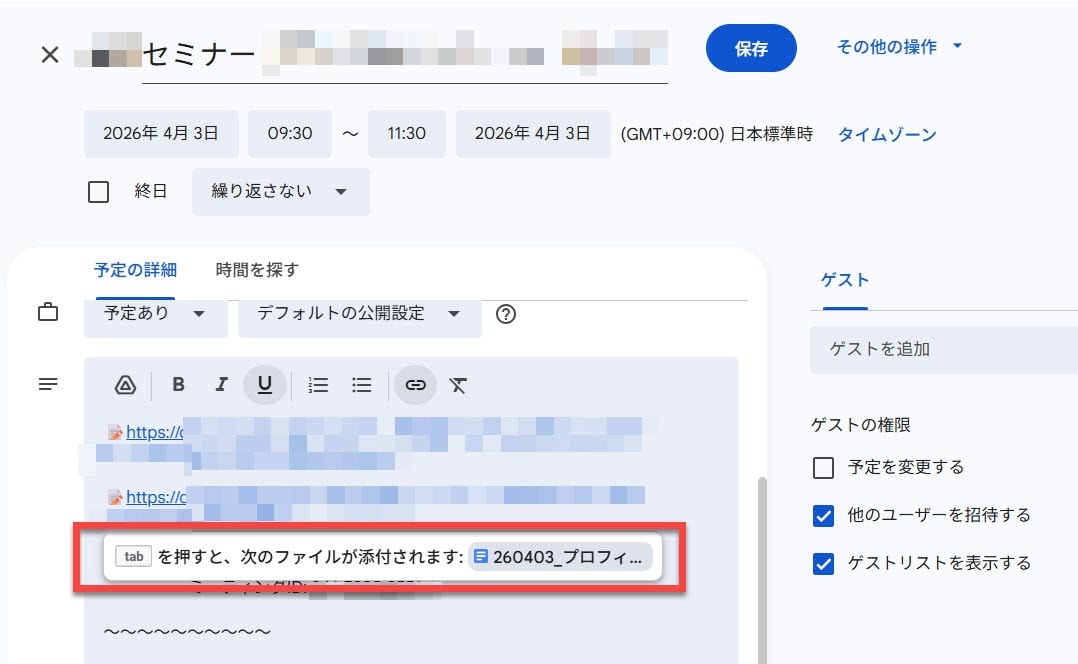Uncheck ゲストリストを表示する permission
The height and width of the screenshot is (664, 1078).
click(x=823, y=563)
